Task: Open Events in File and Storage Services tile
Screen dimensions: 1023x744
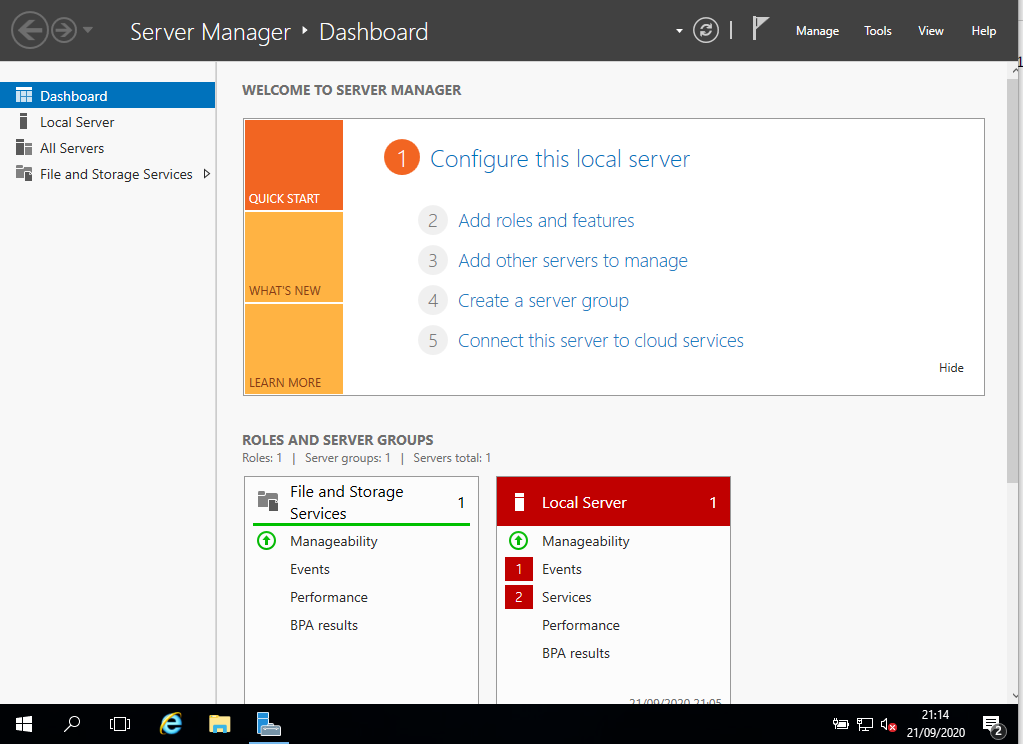Action: 310,569
